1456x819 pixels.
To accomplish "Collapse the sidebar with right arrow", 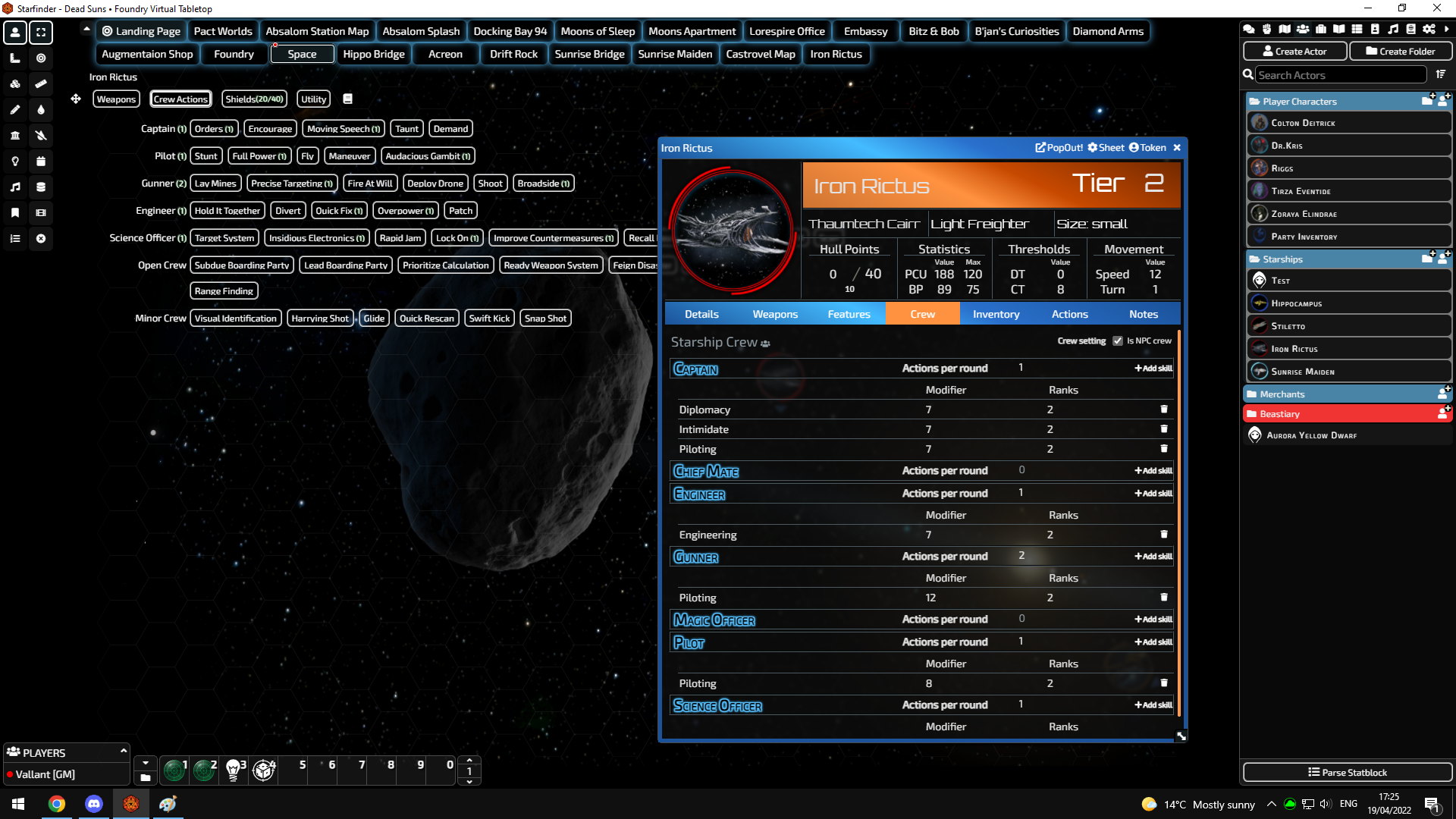I will (1447, 29).
